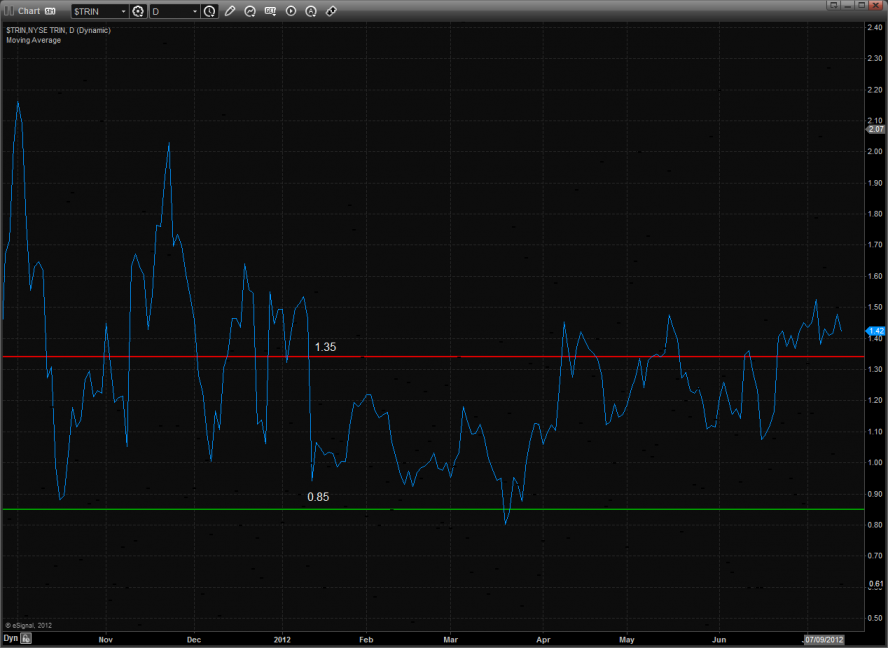
Task: Expand the D interval dropdown
Action: (194, 11)
